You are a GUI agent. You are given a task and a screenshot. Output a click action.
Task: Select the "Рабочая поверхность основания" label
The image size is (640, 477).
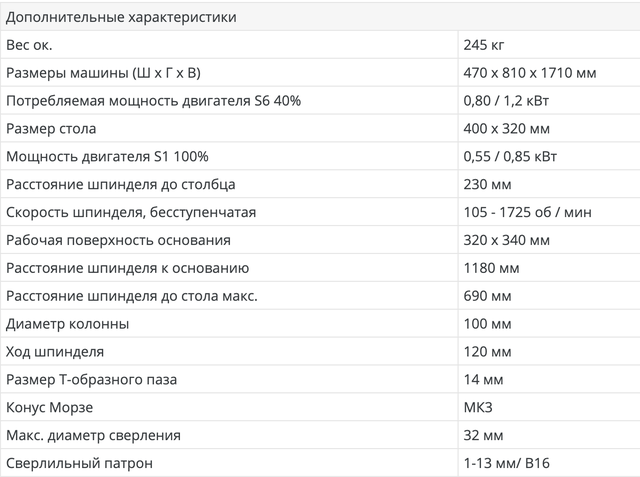(x=118, y=240)
